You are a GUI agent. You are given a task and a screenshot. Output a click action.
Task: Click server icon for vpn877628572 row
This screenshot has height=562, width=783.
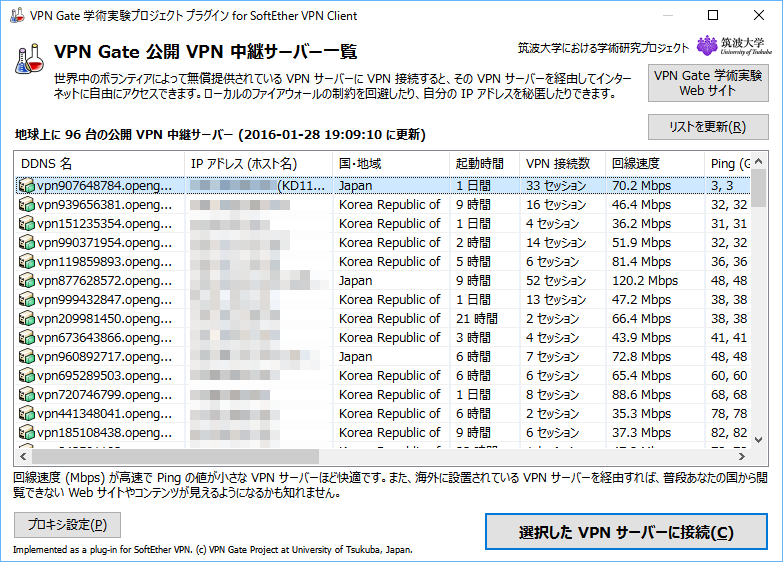click(26, 281)
